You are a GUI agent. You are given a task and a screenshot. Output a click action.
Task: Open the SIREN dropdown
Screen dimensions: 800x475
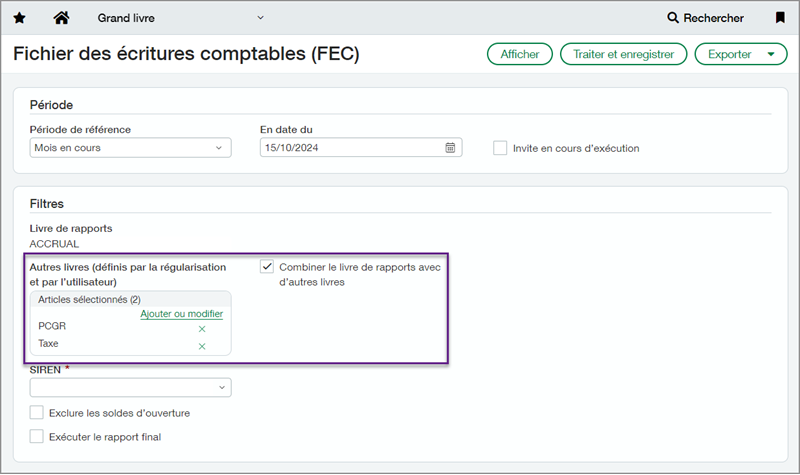coord(130,387)
